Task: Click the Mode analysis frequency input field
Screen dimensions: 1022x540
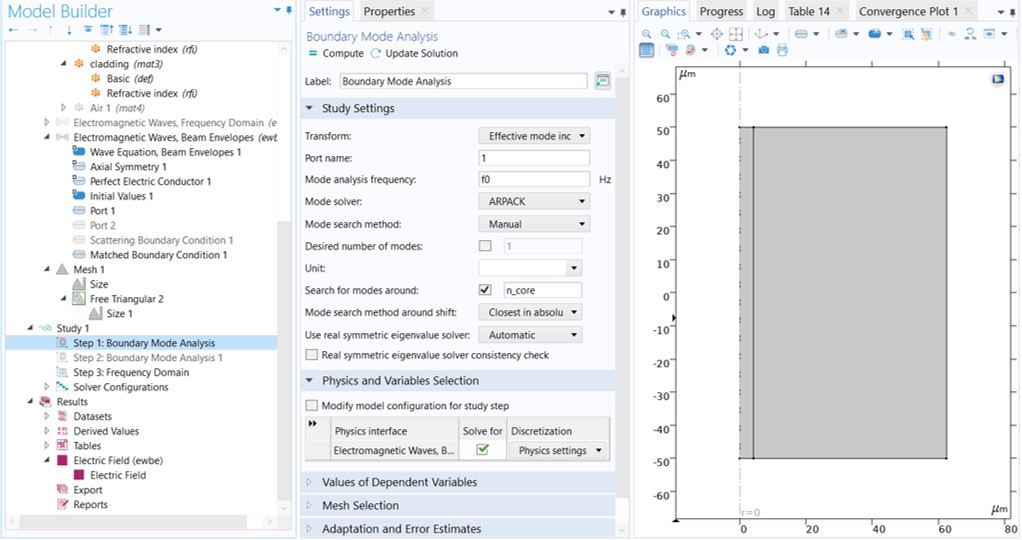Action: pyautogui.click(x=533, y=180)
